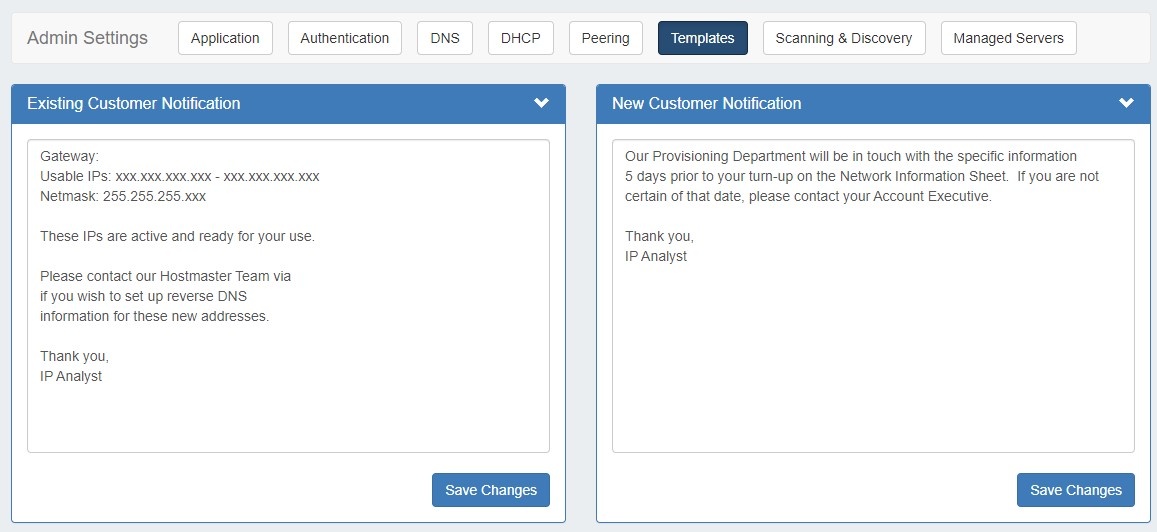The image size is (1157, 532).
Task: Click the Admin Settings heading
Action: tap(87, 38)
